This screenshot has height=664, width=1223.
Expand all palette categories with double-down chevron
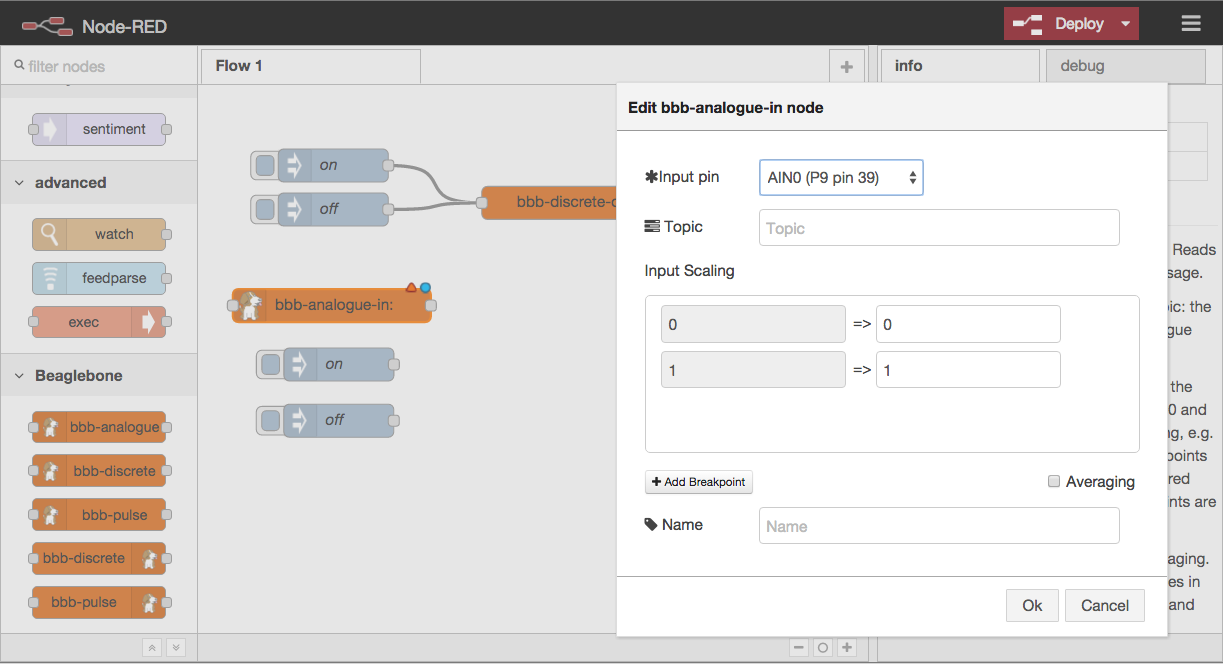[x=175, y=648]
